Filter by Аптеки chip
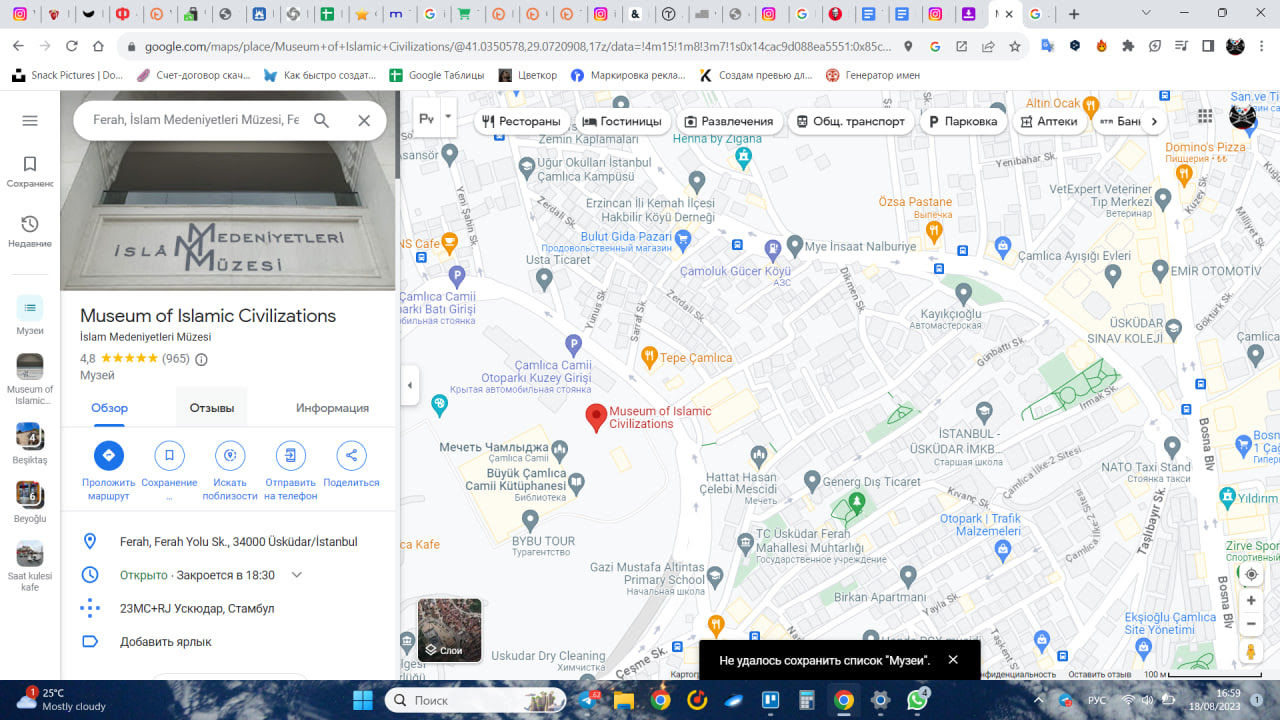Screen dimensions: 1280x720 [1049, 121]
